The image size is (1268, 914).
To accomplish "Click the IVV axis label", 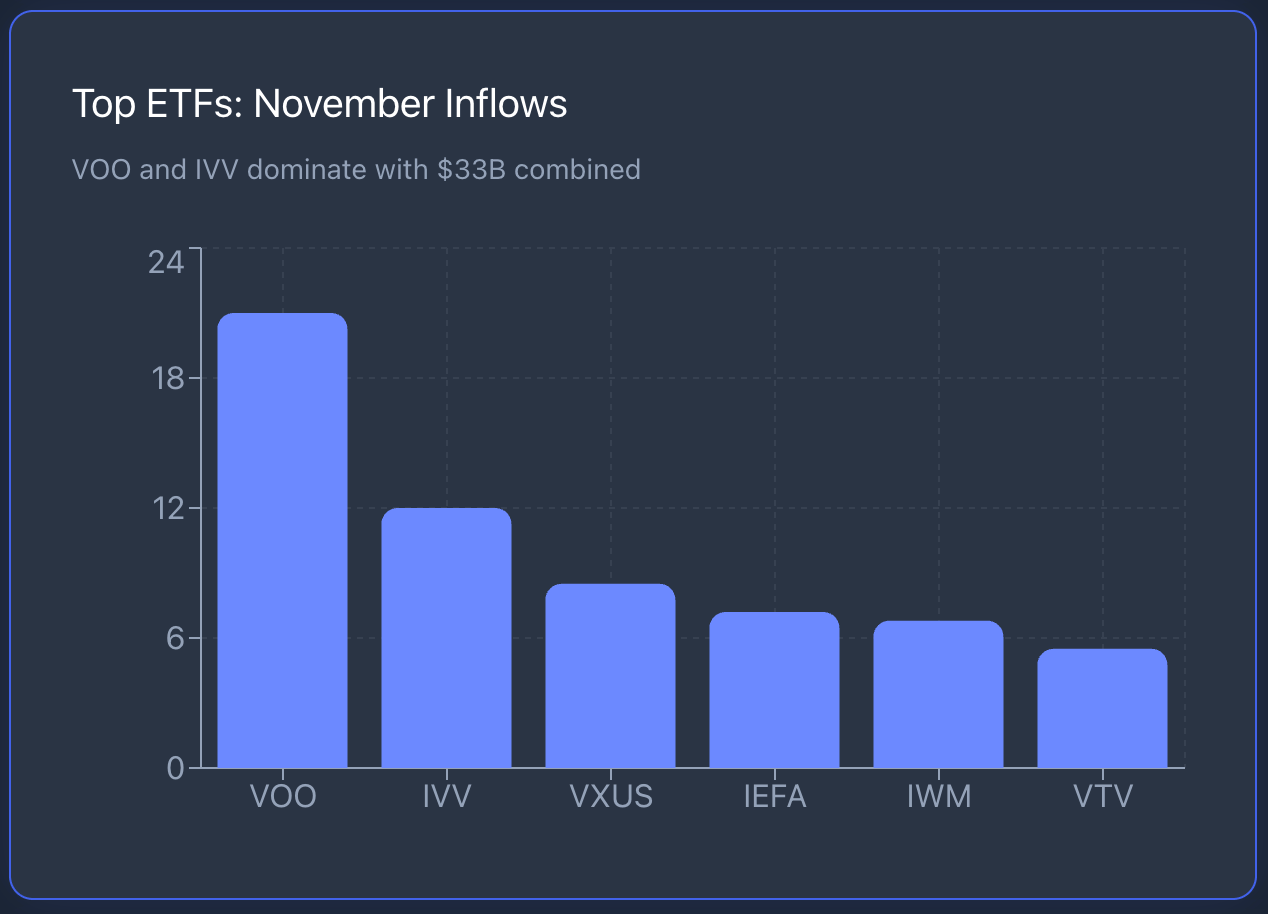I will (x=447, y=797).
